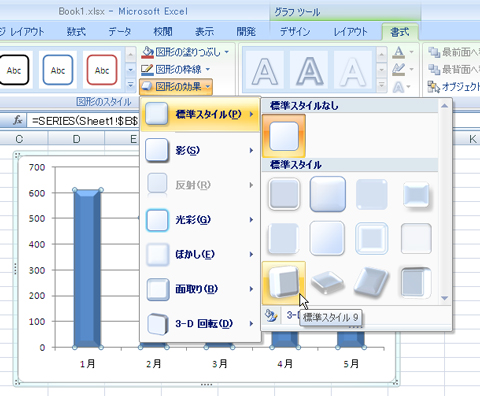The width and height of the screenshot is (480, 396).
Task: Open the 光彩(G) glow submenu
Action: click(200, 220)
